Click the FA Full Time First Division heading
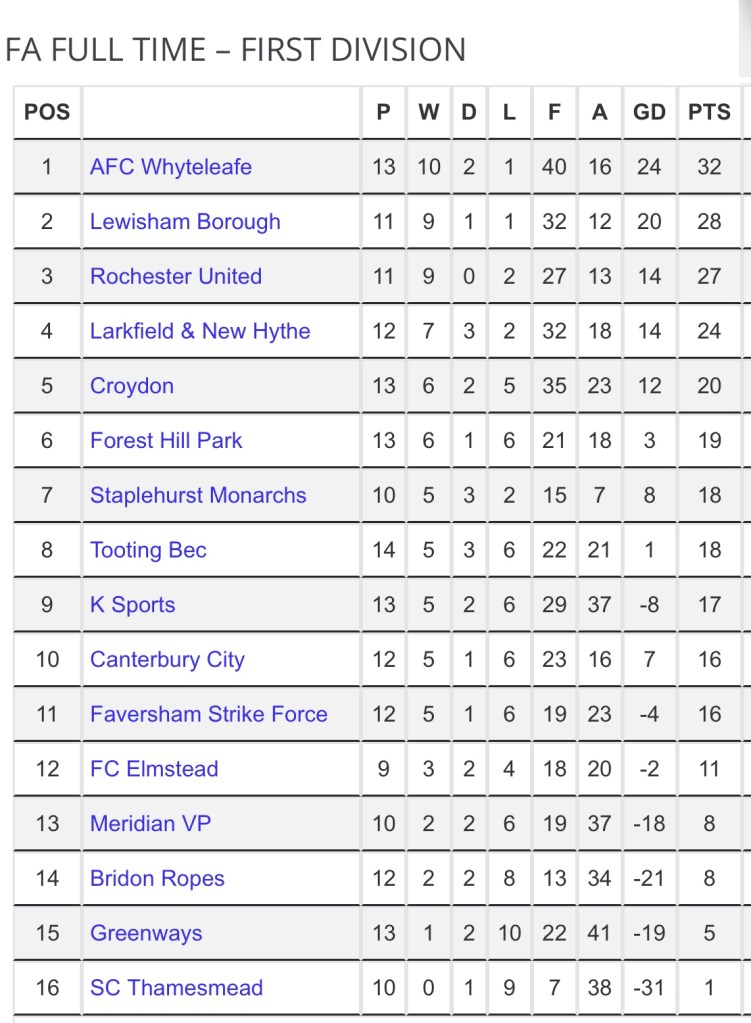Screen dimensions: 751x1023 point(236,49)
